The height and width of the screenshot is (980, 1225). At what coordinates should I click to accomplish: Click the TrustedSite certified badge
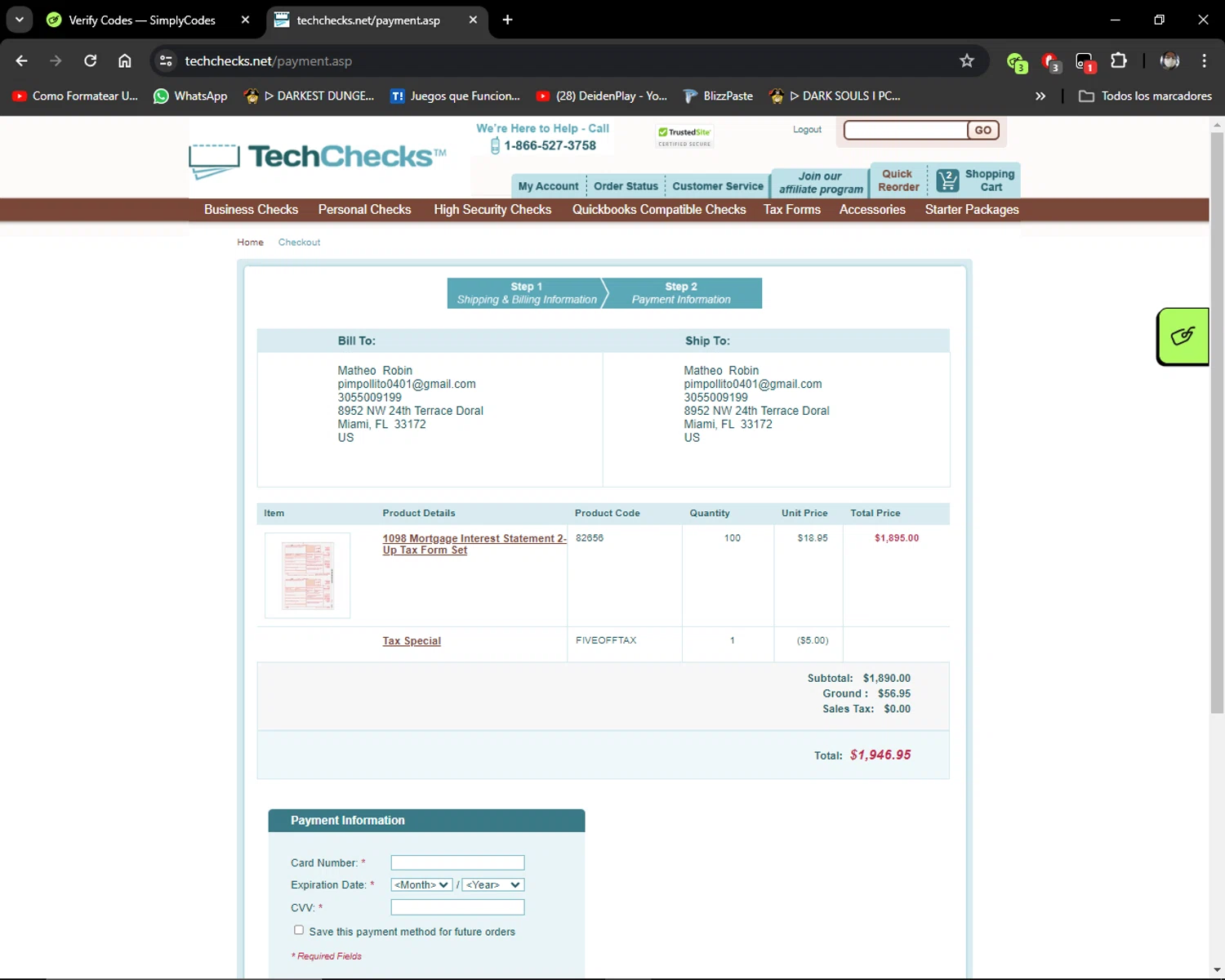tap(684, 136)
